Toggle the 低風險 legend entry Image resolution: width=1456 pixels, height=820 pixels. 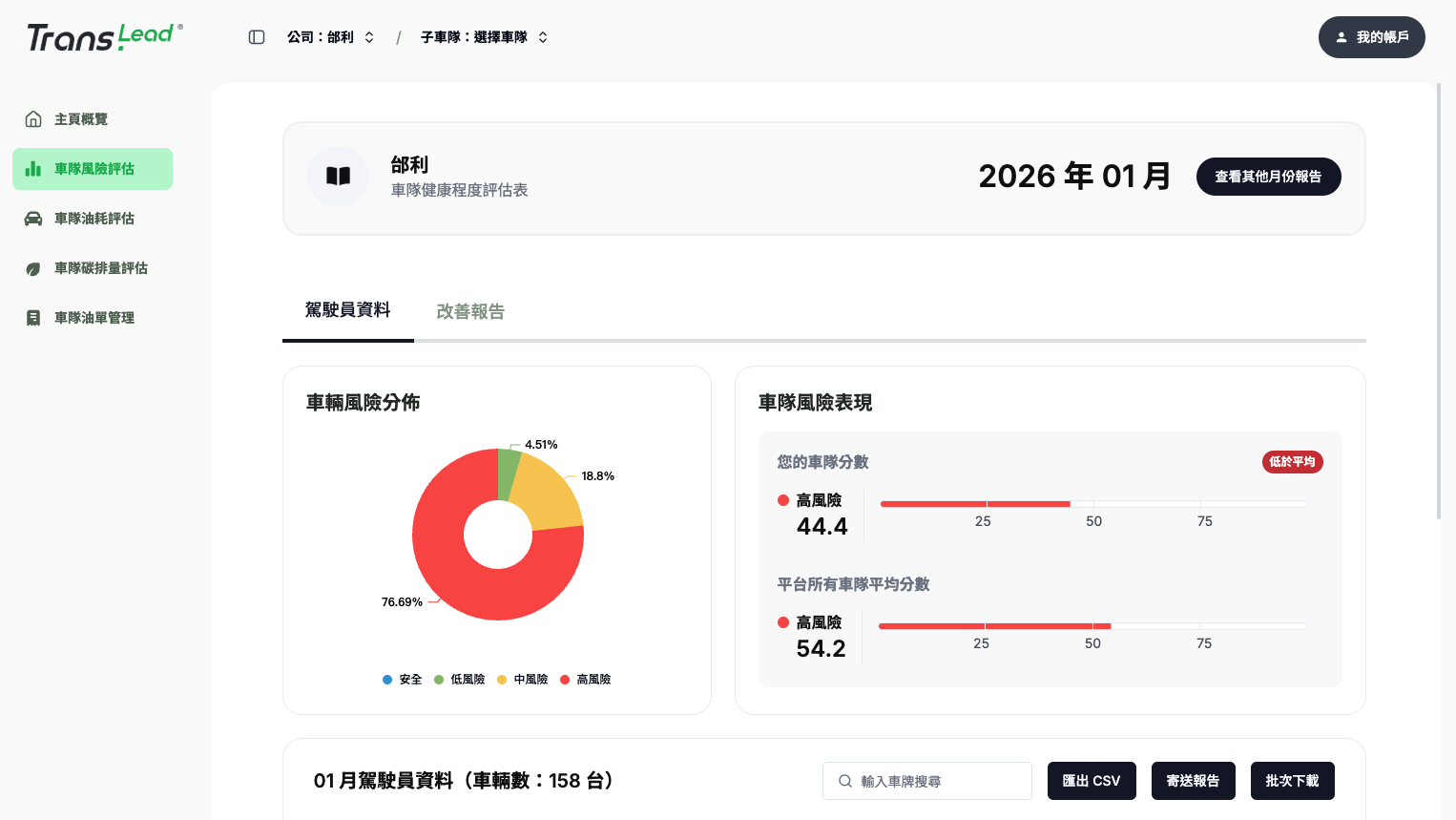pos(459,680)
